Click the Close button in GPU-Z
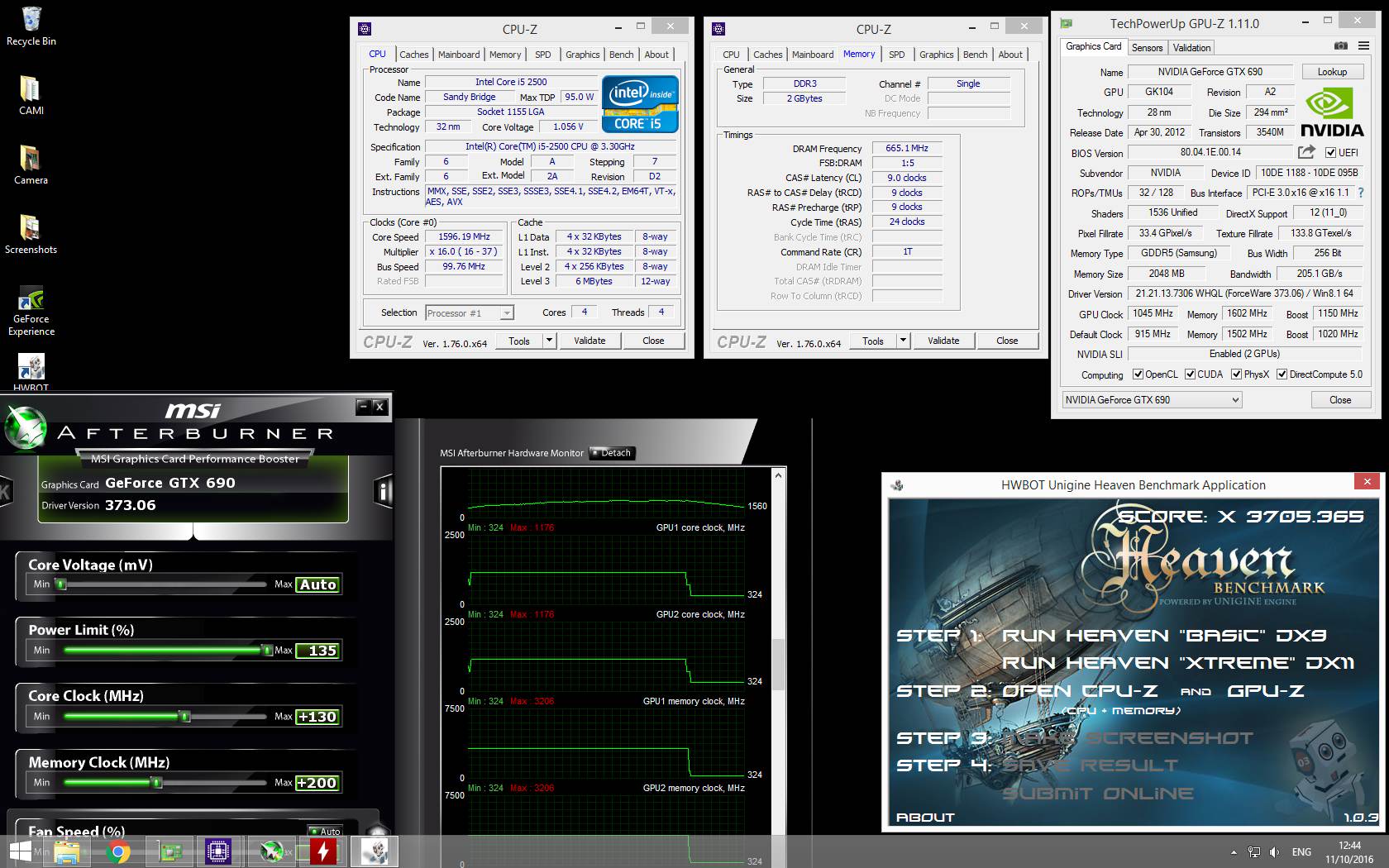1389x868 pixels. [1340, 400]
